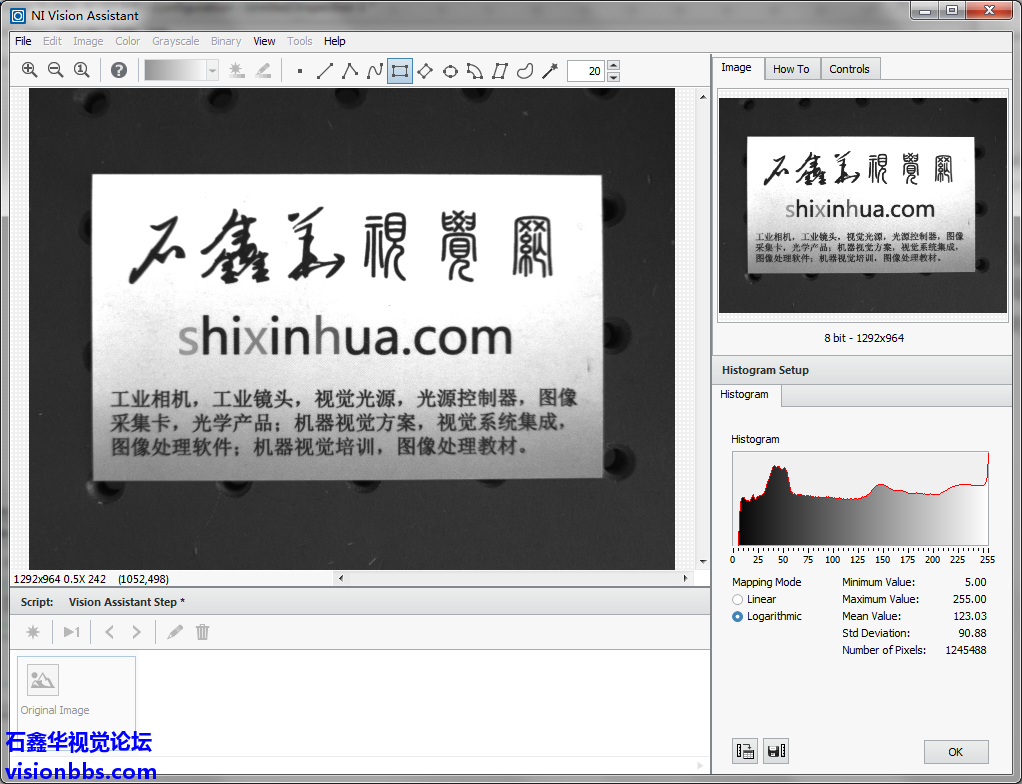Select the Oval ROI tool

[x=450, y=71]
